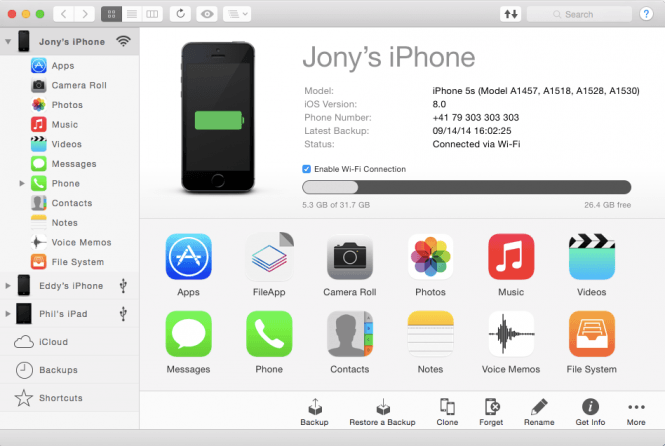Open Camera Roll icon in main grid
The height and width of the screenshot is (446, 665).
pos(349,257)
